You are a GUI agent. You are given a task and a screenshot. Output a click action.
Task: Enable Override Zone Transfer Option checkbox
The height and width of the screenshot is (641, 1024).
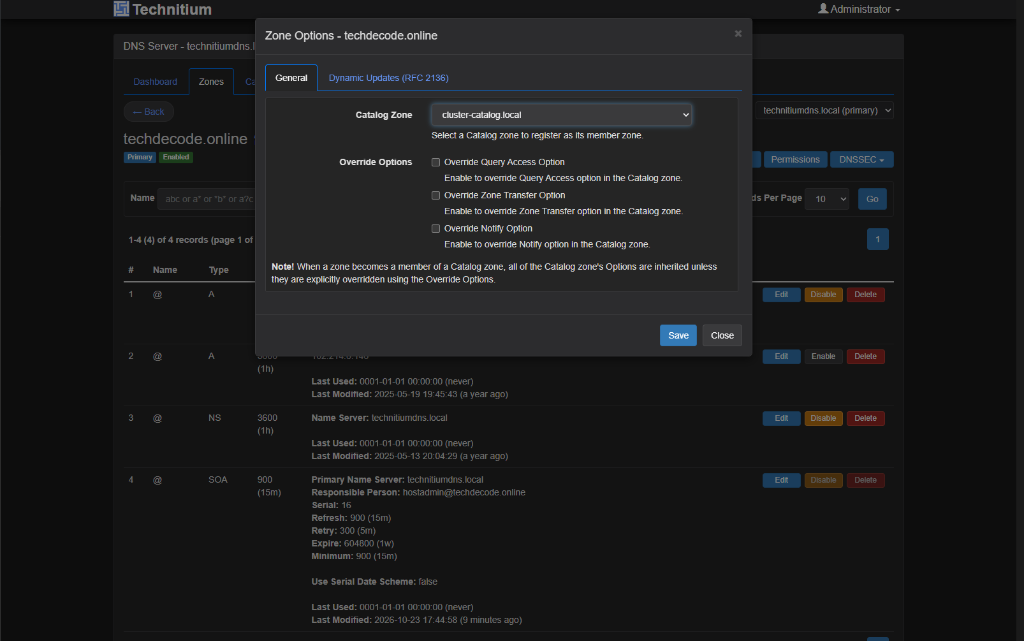[436, 195]
